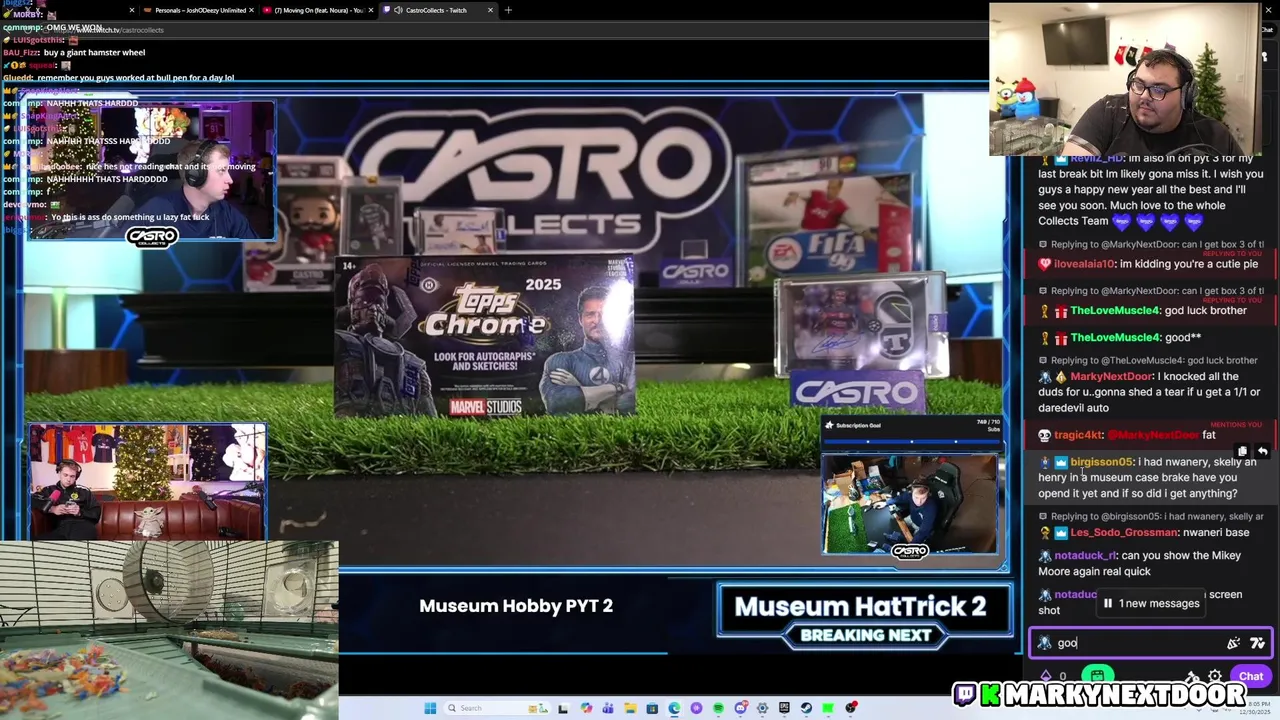The height and width of the screenshot is (720, 1280).
Task: Open MarkyNextDoor username in chat
Action: (1111, 377)
